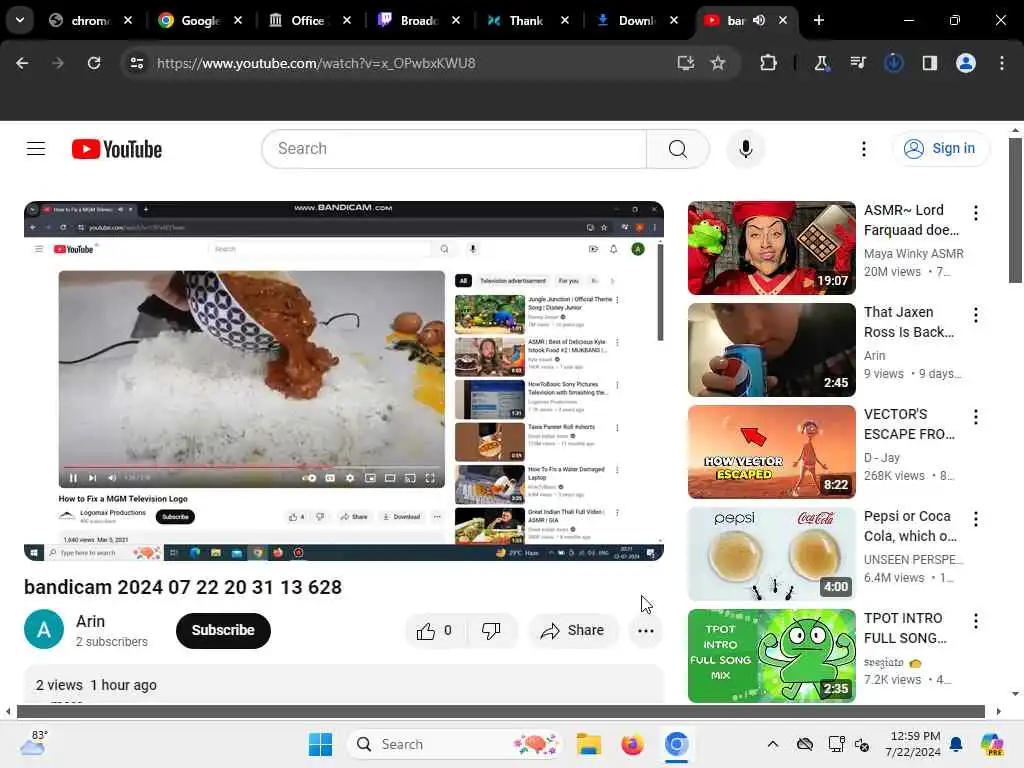Screen dimensions: 1024x768
Task: Go to YouTube home via the logo
Action: click(x=117, y=150)
